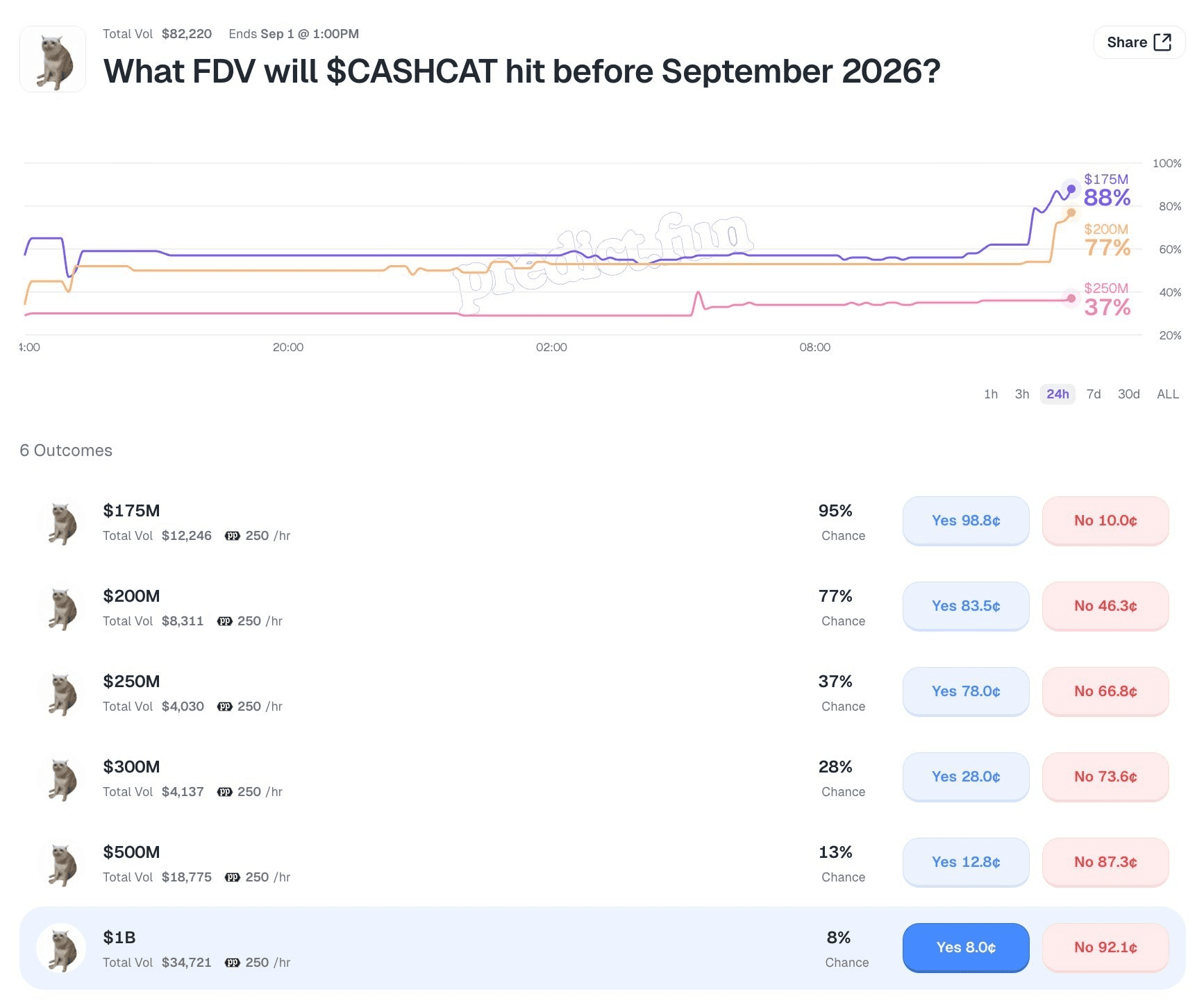Buy No 46.3¢ on $200M
The image size is (1204, 1005).
1105,606
